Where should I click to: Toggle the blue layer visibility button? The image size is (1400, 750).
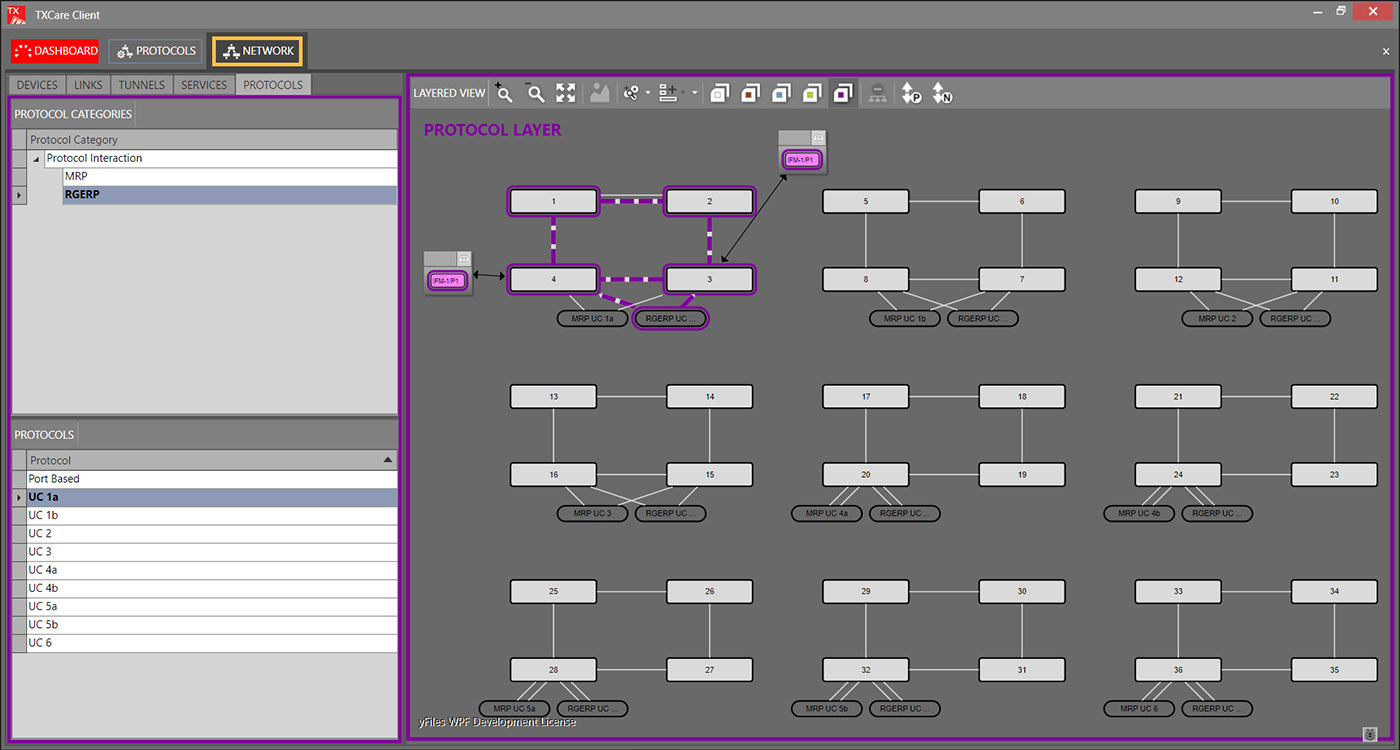[781, 93]
